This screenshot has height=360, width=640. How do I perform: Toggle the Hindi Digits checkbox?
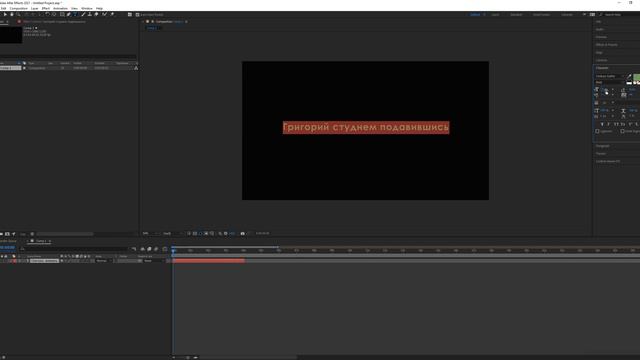pos(622,131)
